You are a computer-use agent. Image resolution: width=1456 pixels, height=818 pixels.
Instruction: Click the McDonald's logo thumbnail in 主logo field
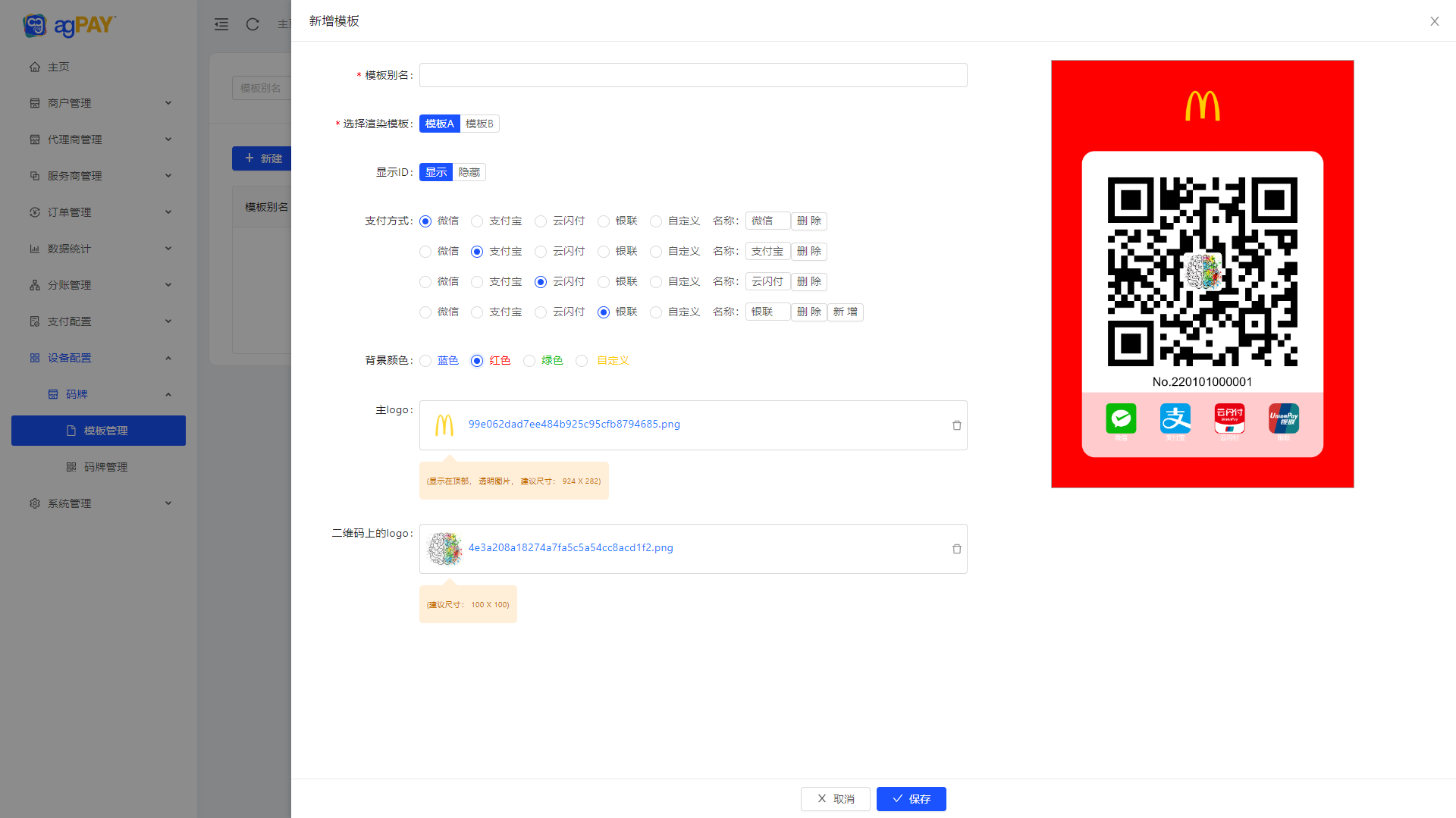(444, 425)
